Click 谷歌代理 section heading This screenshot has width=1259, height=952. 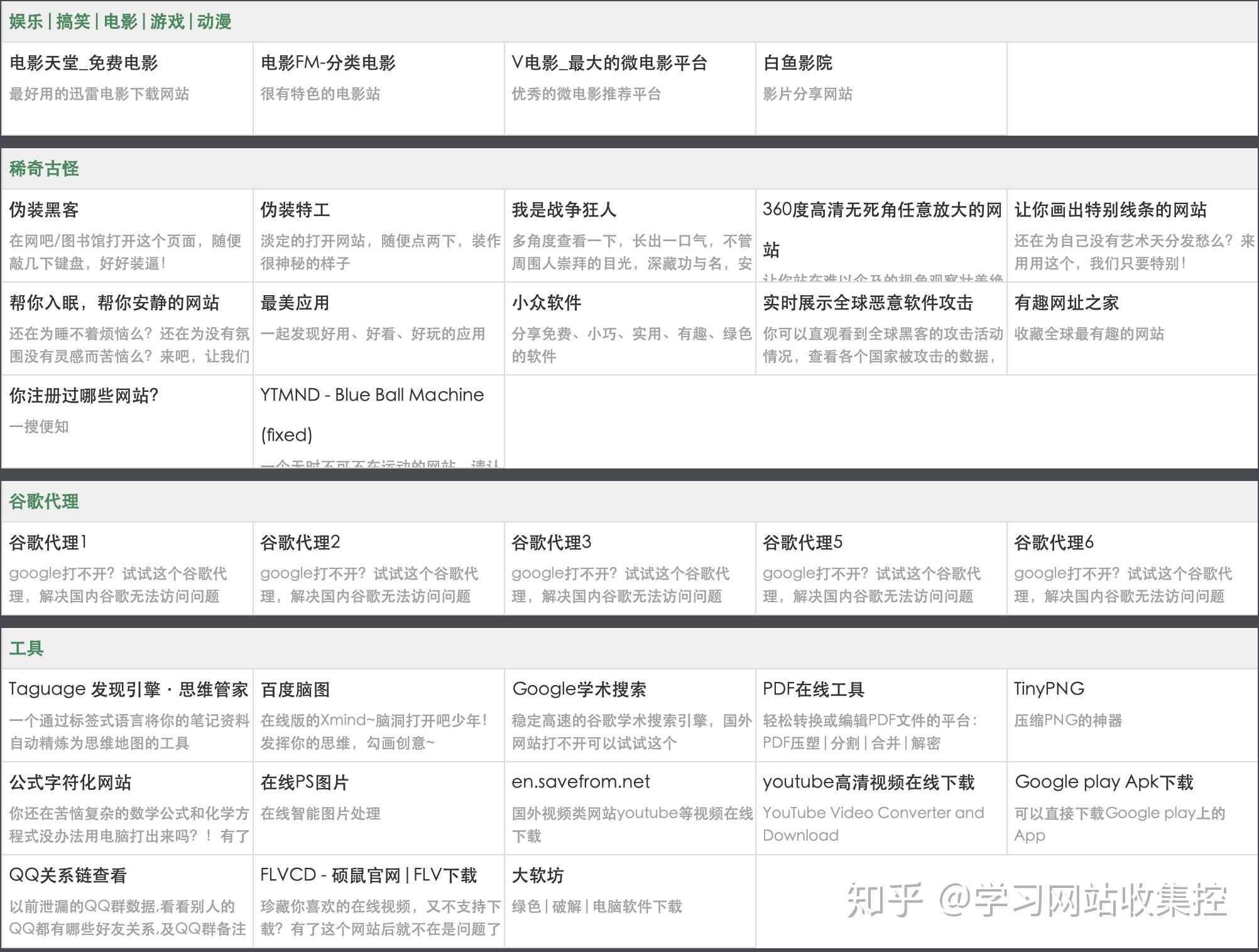44,501
